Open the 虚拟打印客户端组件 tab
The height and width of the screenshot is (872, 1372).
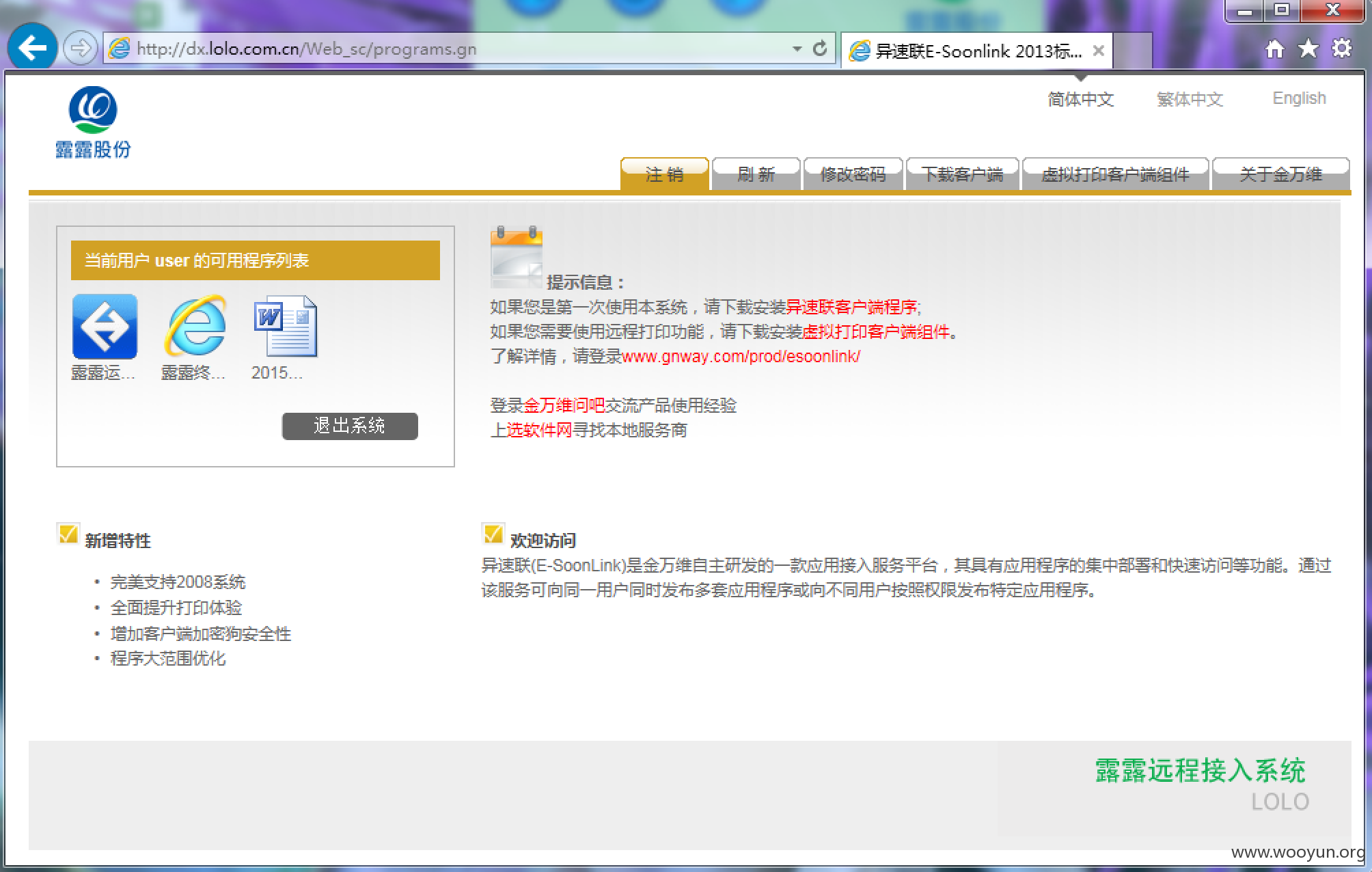coord(1115,174)
